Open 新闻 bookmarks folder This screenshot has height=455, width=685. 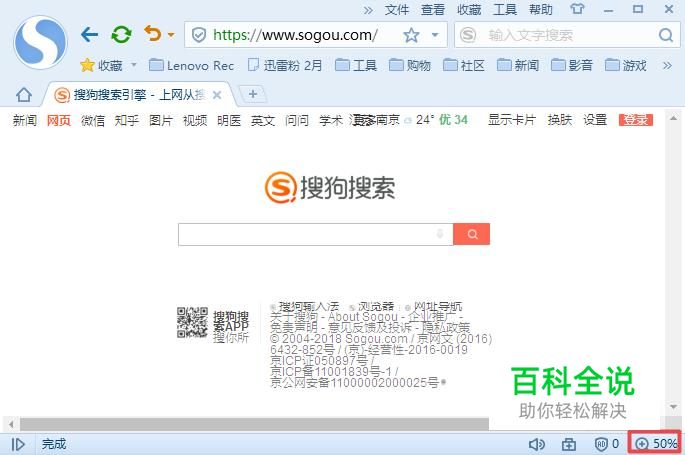(518, 65)
